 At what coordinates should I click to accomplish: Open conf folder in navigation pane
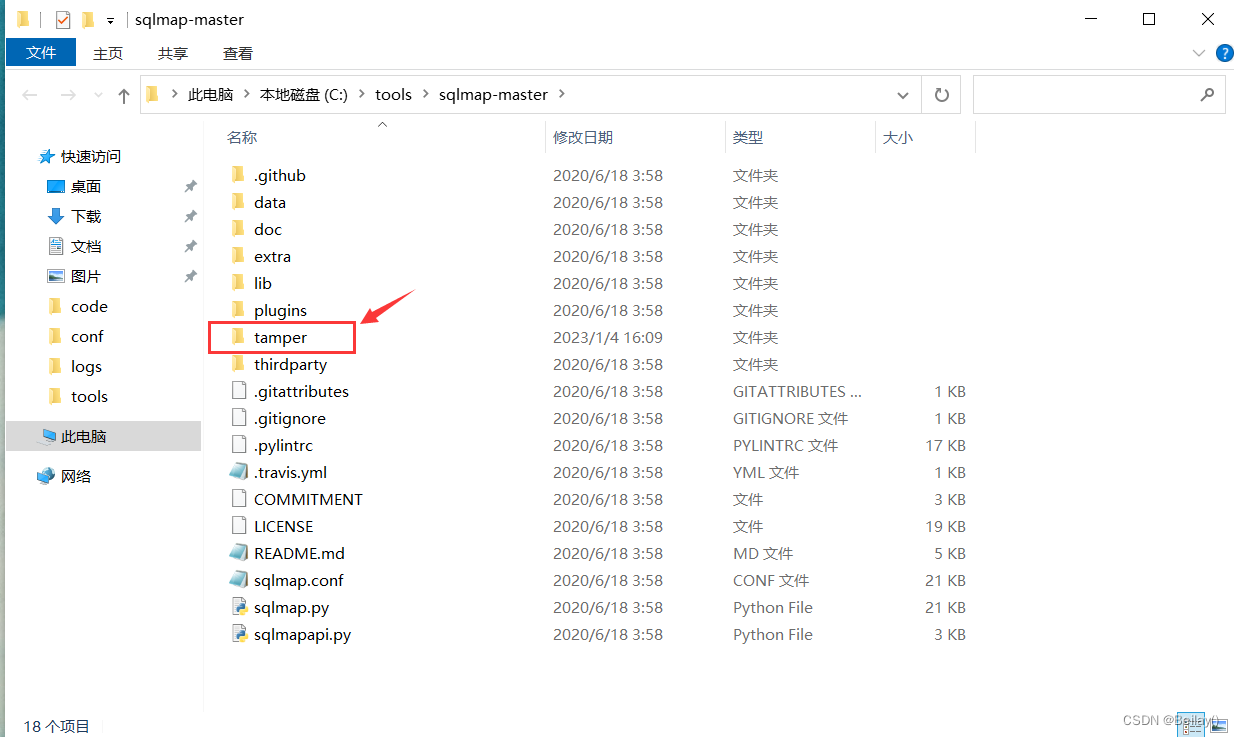pos(87,337)
